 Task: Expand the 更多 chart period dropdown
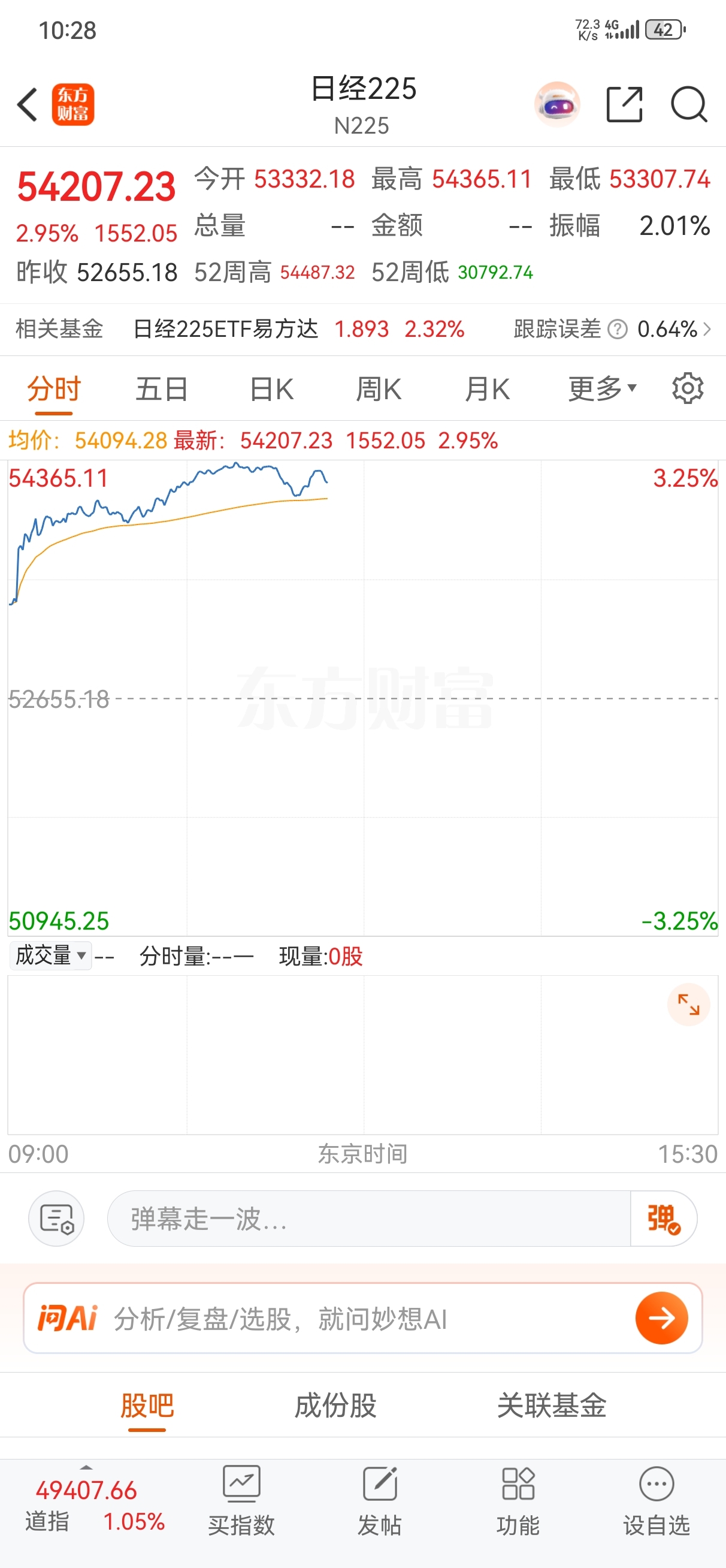(602, 388)
